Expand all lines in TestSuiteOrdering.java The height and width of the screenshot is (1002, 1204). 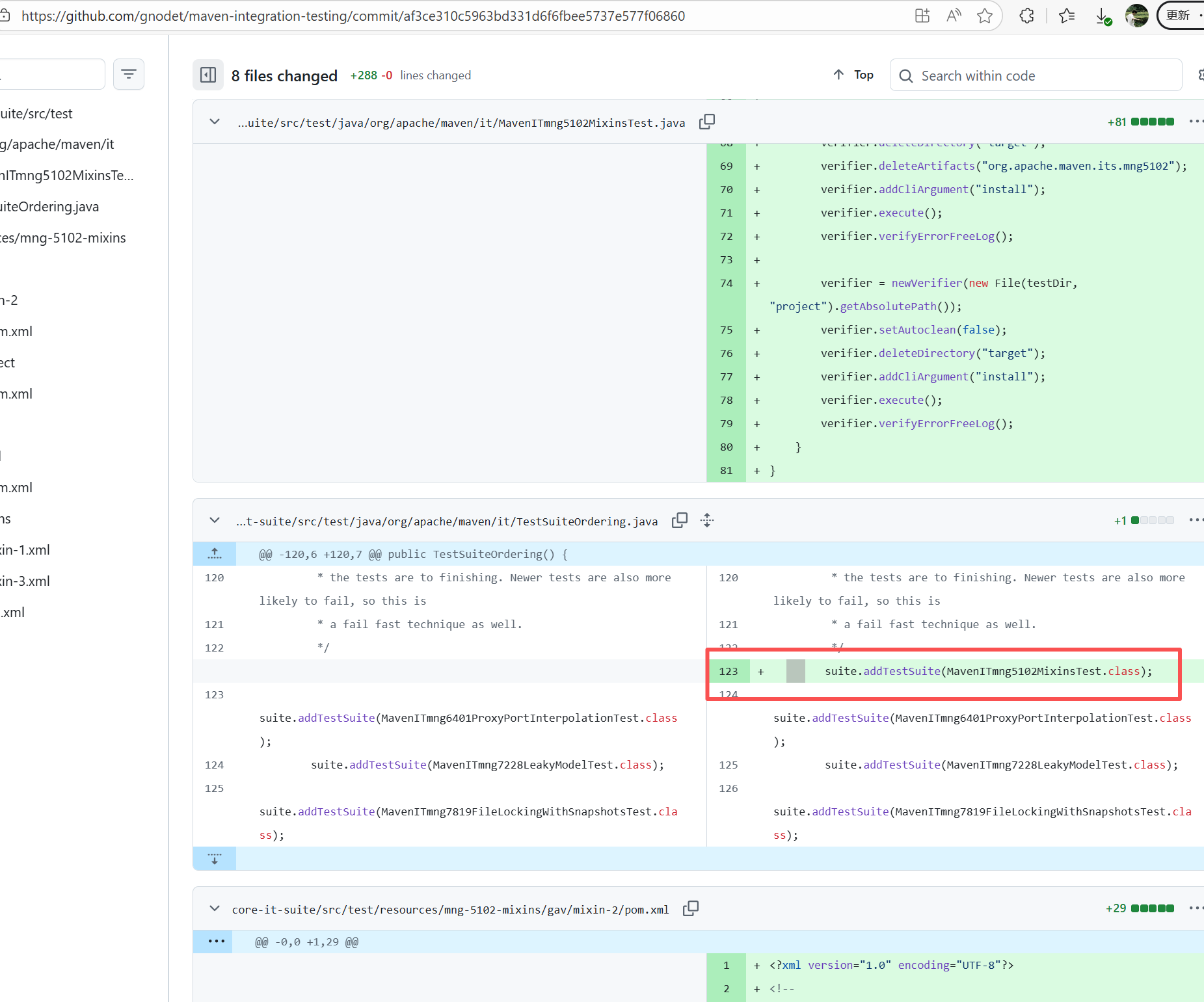click(x=707, y=521)
